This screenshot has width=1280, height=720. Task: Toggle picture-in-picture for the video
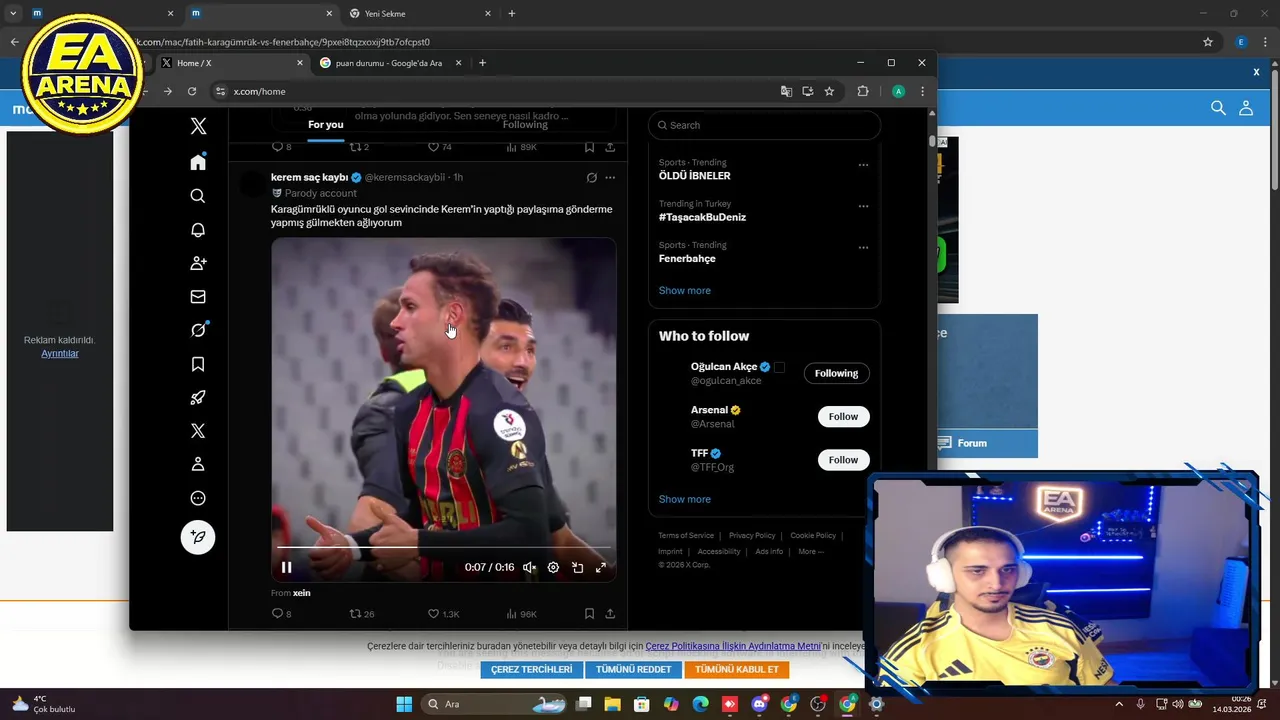click(577, 567)
